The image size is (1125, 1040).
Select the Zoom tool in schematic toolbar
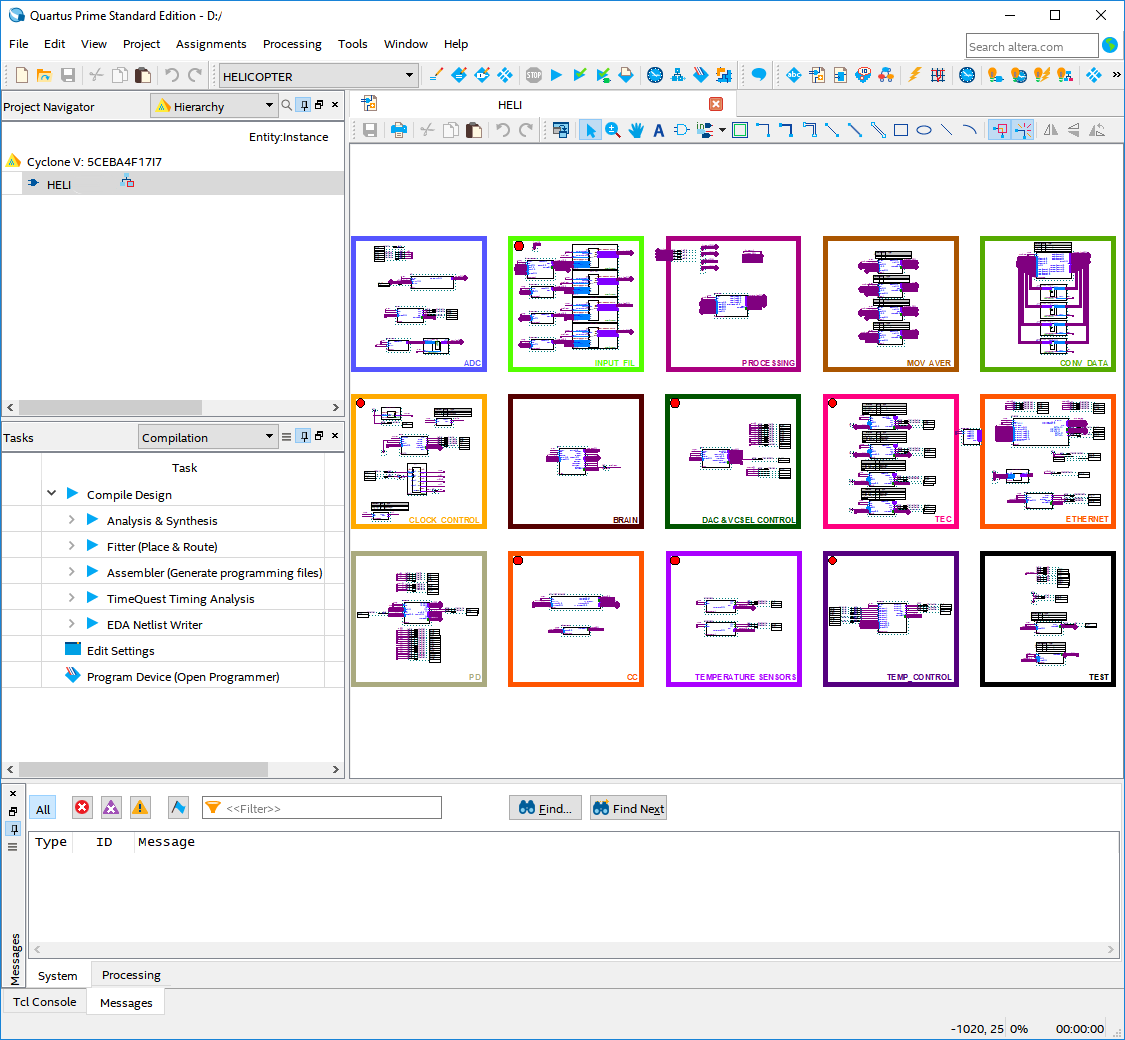click(613, 130)
